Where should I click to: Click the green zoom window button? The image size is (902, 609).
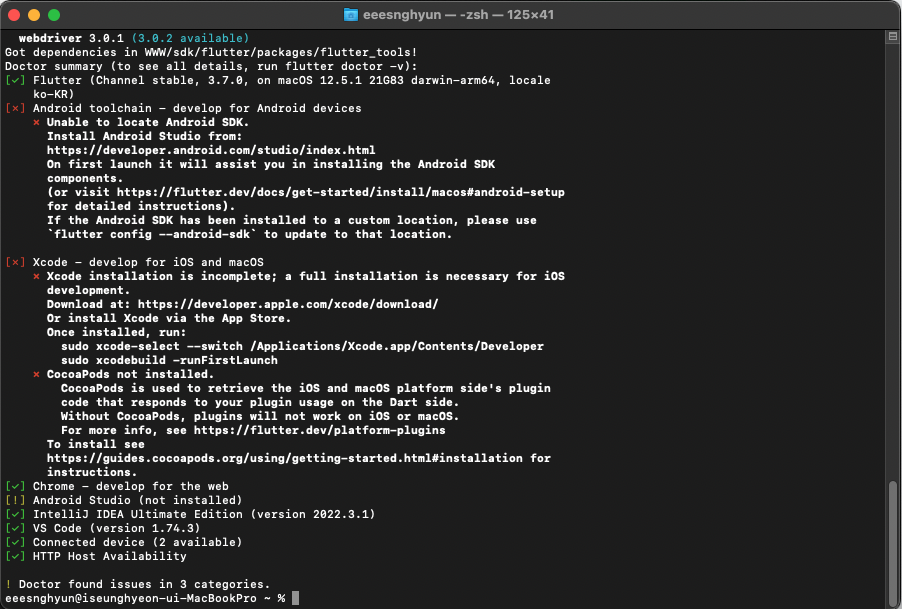point(54,15)
